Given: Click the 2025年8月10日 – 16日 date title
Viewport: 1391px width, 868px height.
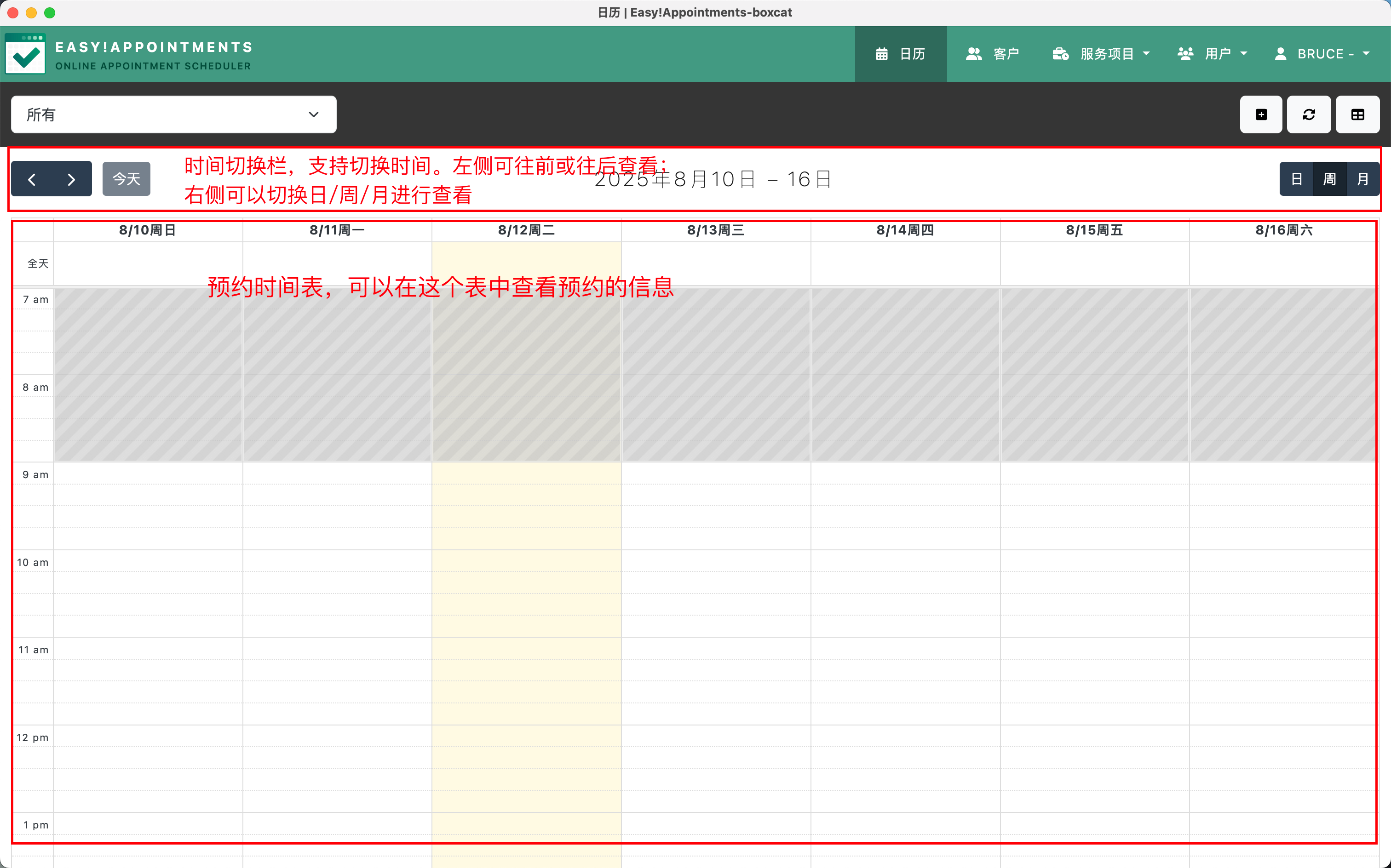Looking at the screenshot, I should [x=713, y=179].
